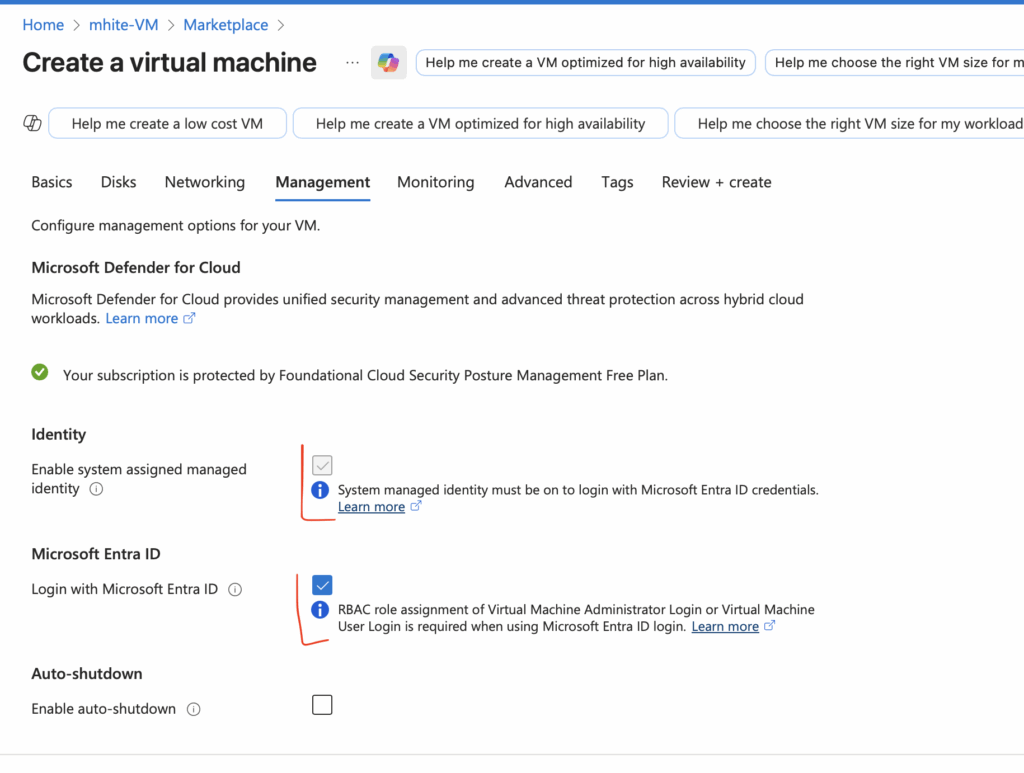
Task: Click info icon beside Login with Microsoft Entra ID
Action: tap(235, 590)
